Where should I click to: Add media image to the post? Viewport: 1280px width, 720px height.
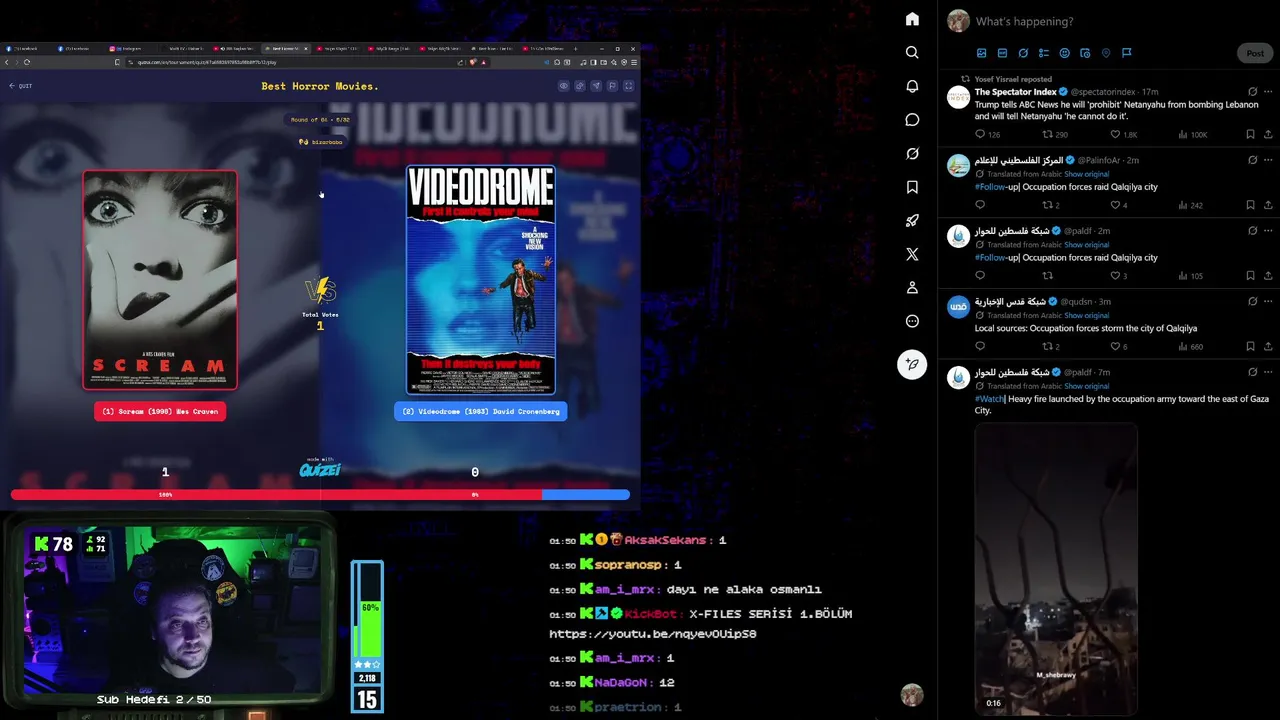(982, 53)
